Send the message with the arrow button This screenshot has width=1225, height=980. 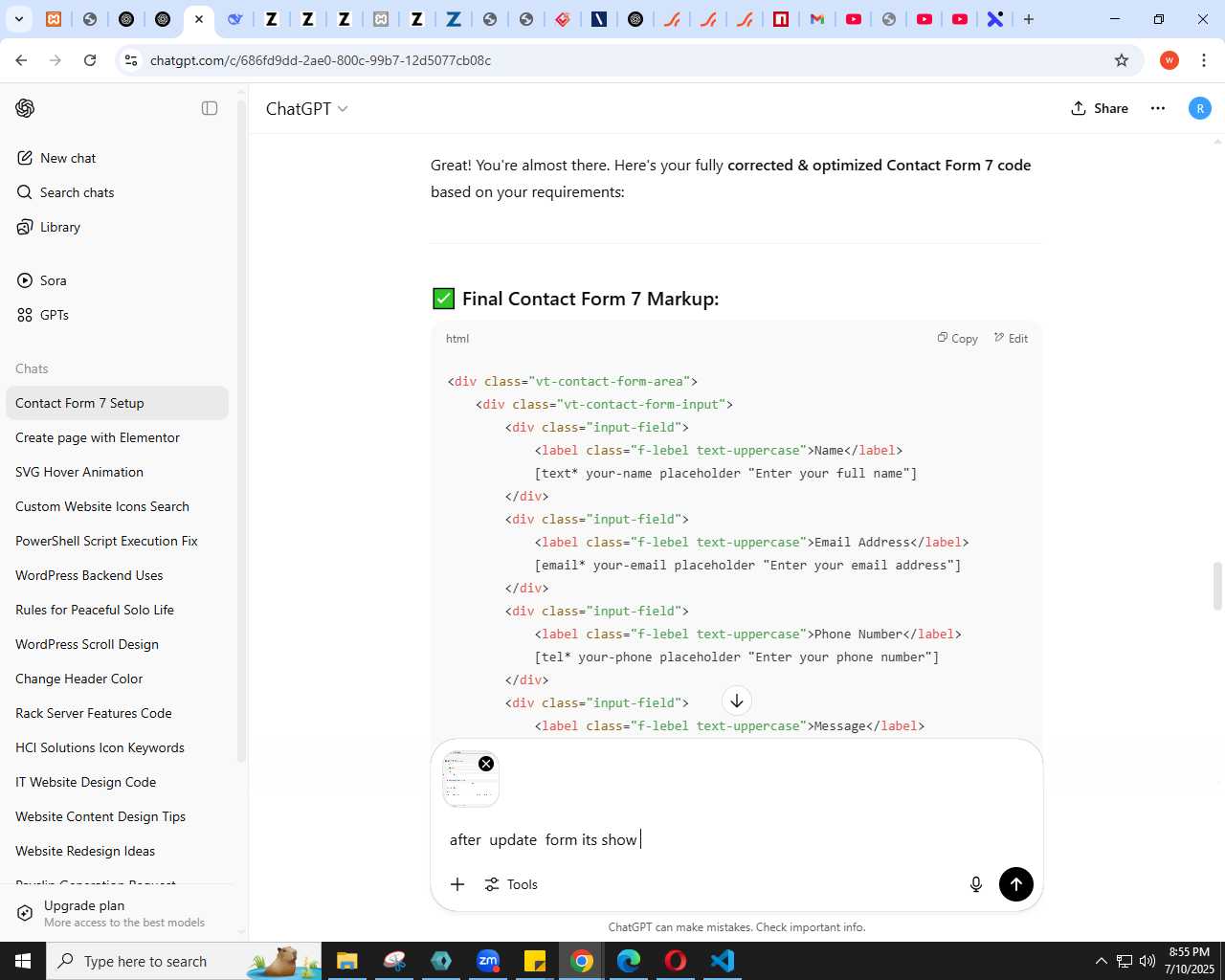[x=1016, y=884]
